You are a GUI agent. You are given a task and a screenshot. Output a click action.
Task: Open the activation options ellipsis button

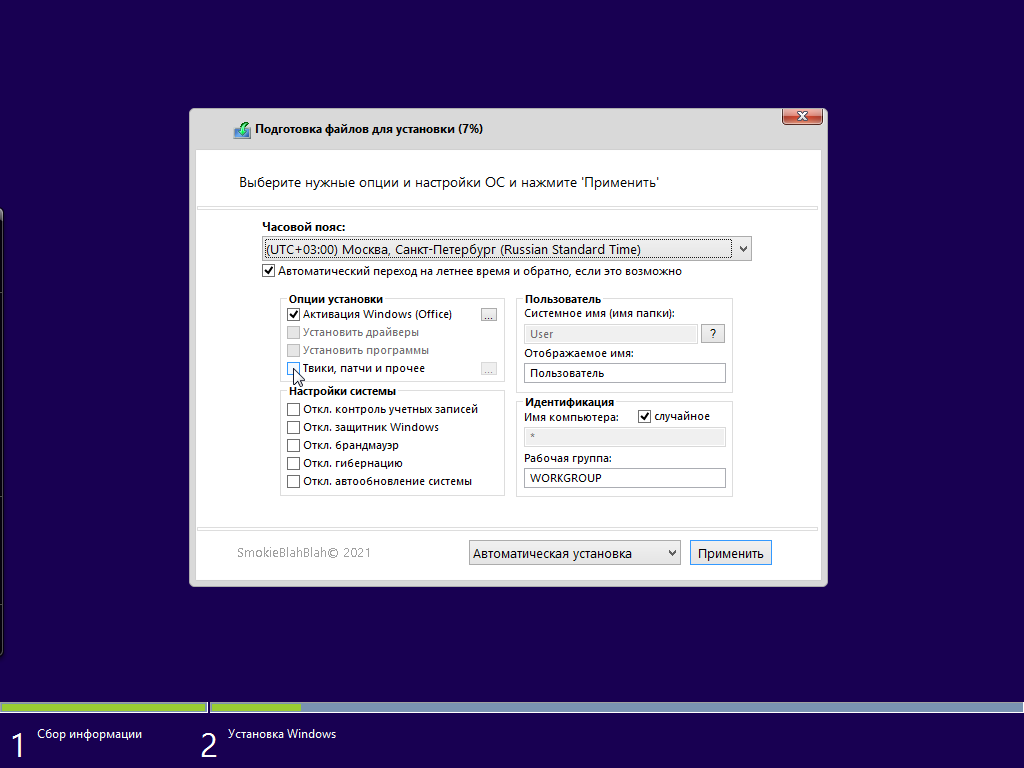[488, 315]
